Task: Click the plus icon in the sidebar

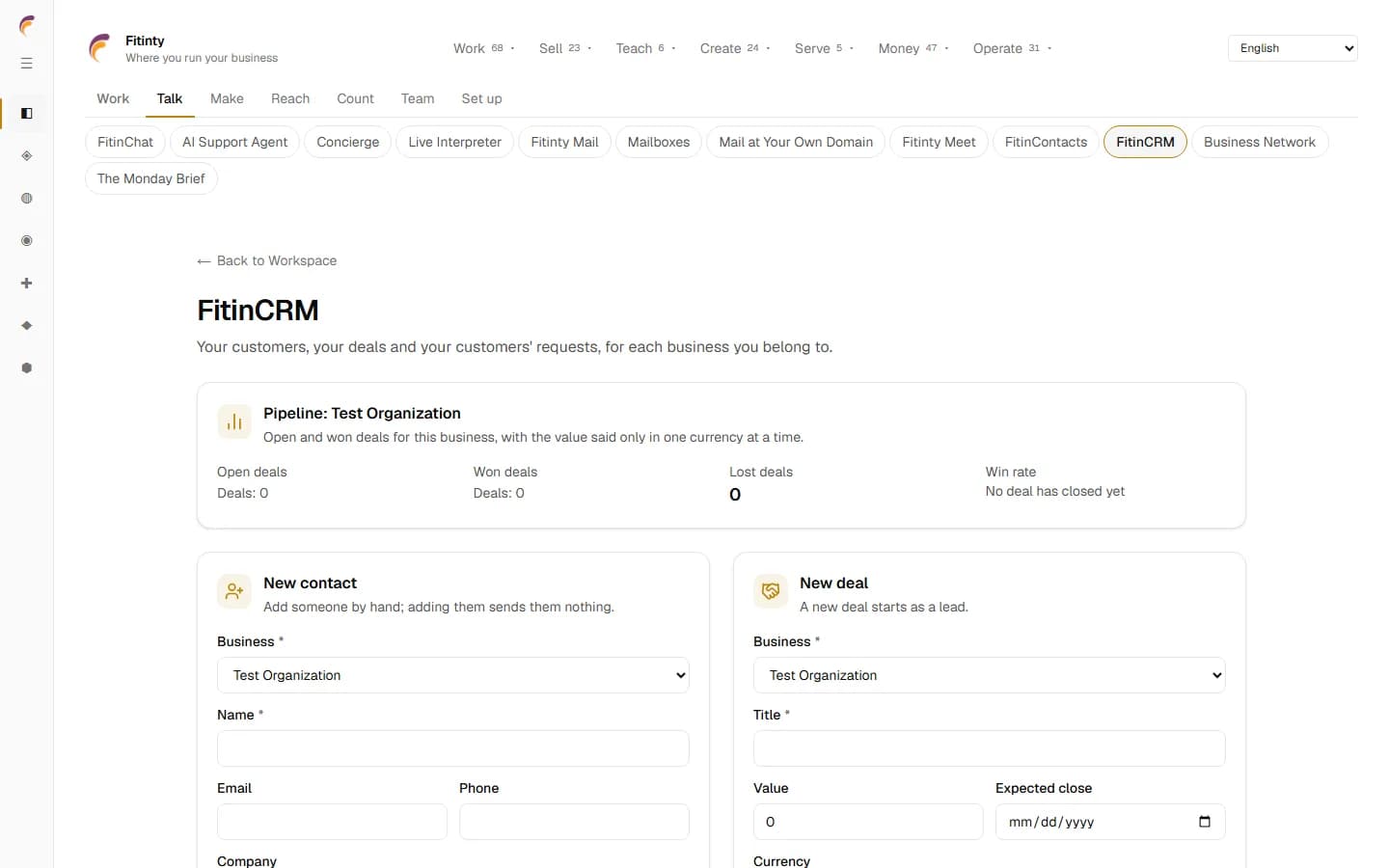Action: click(x=27, y=284)
